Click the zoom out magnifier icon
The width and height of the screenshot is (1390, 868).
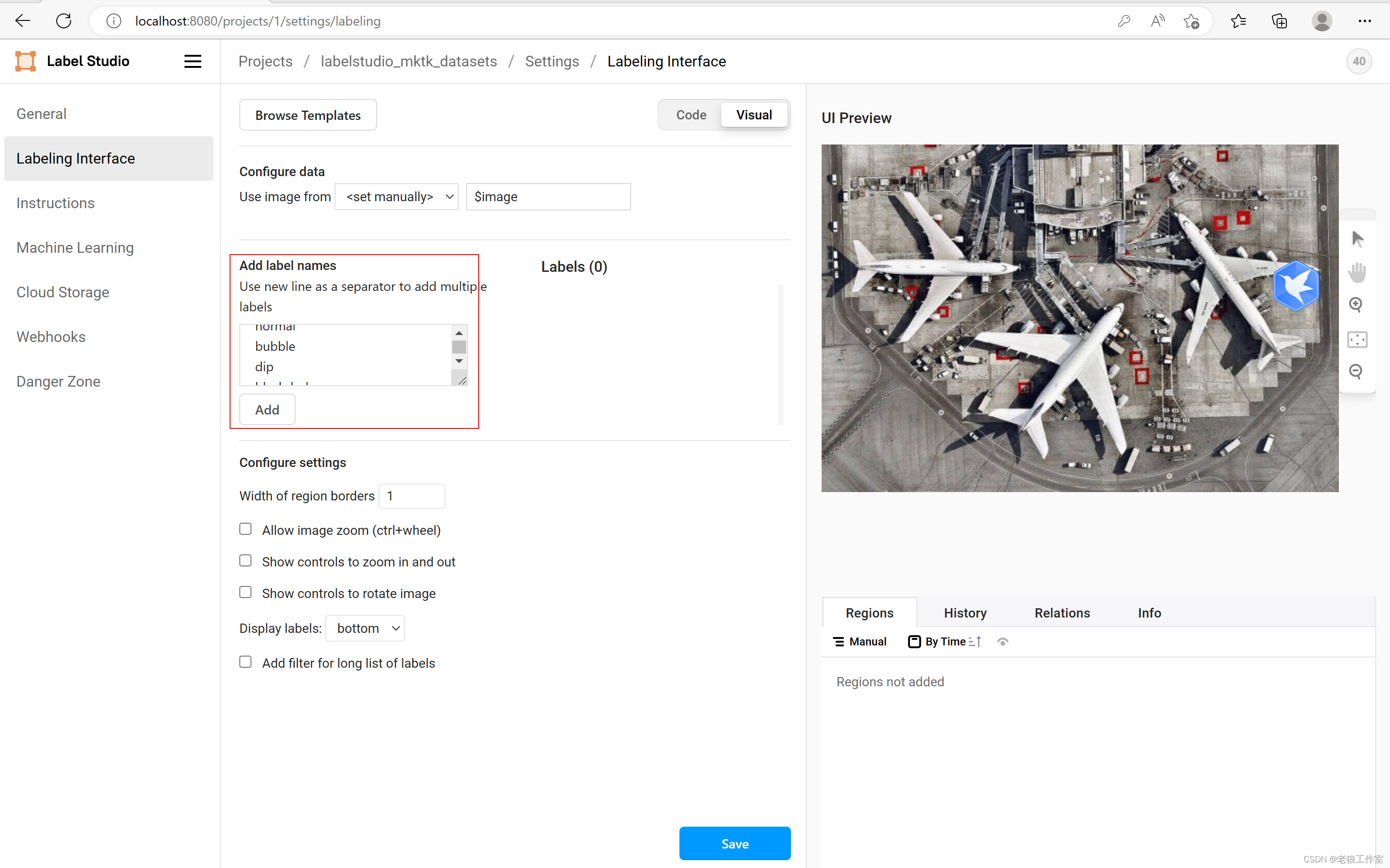tap(1356, 371)
